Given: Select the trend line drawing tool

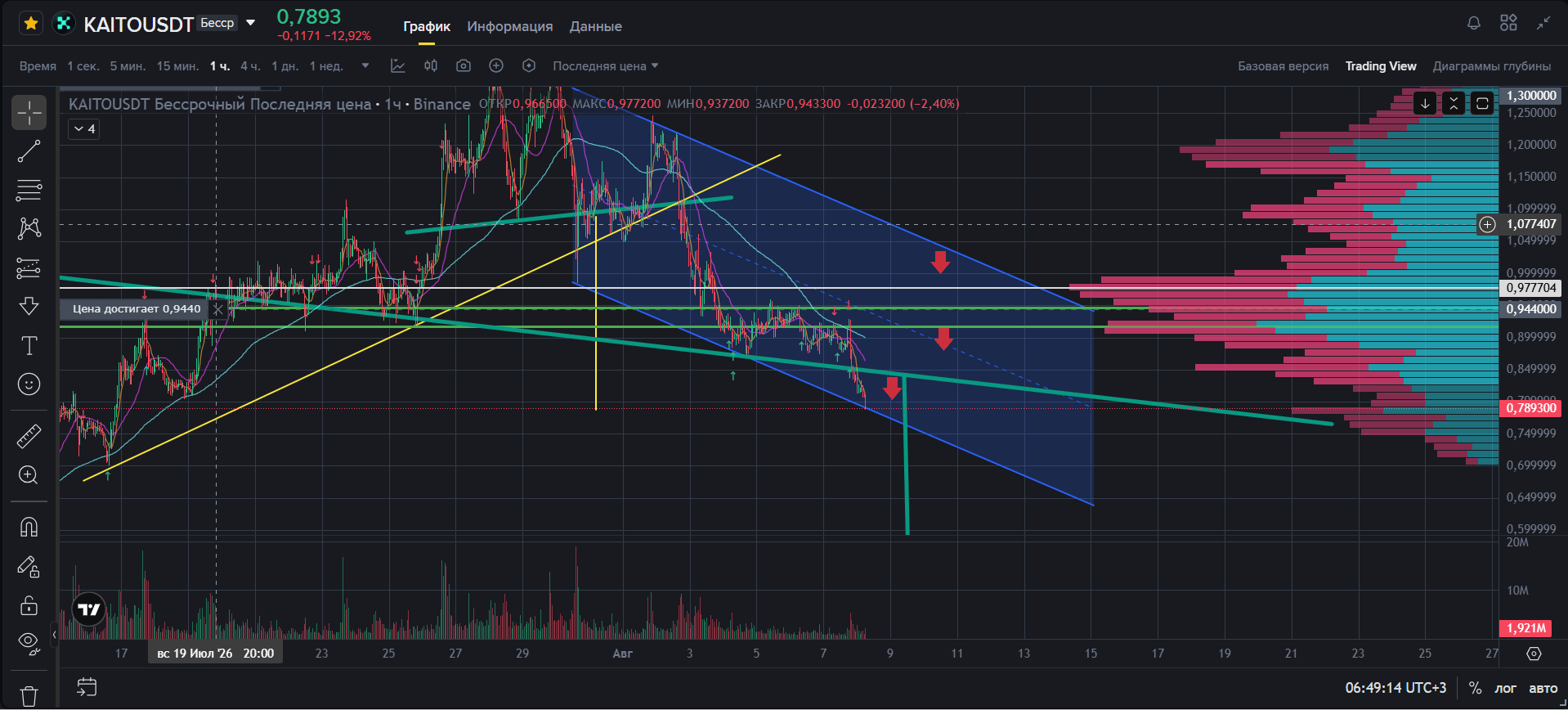Looking at the screenshot, I should tap(29, 151).
